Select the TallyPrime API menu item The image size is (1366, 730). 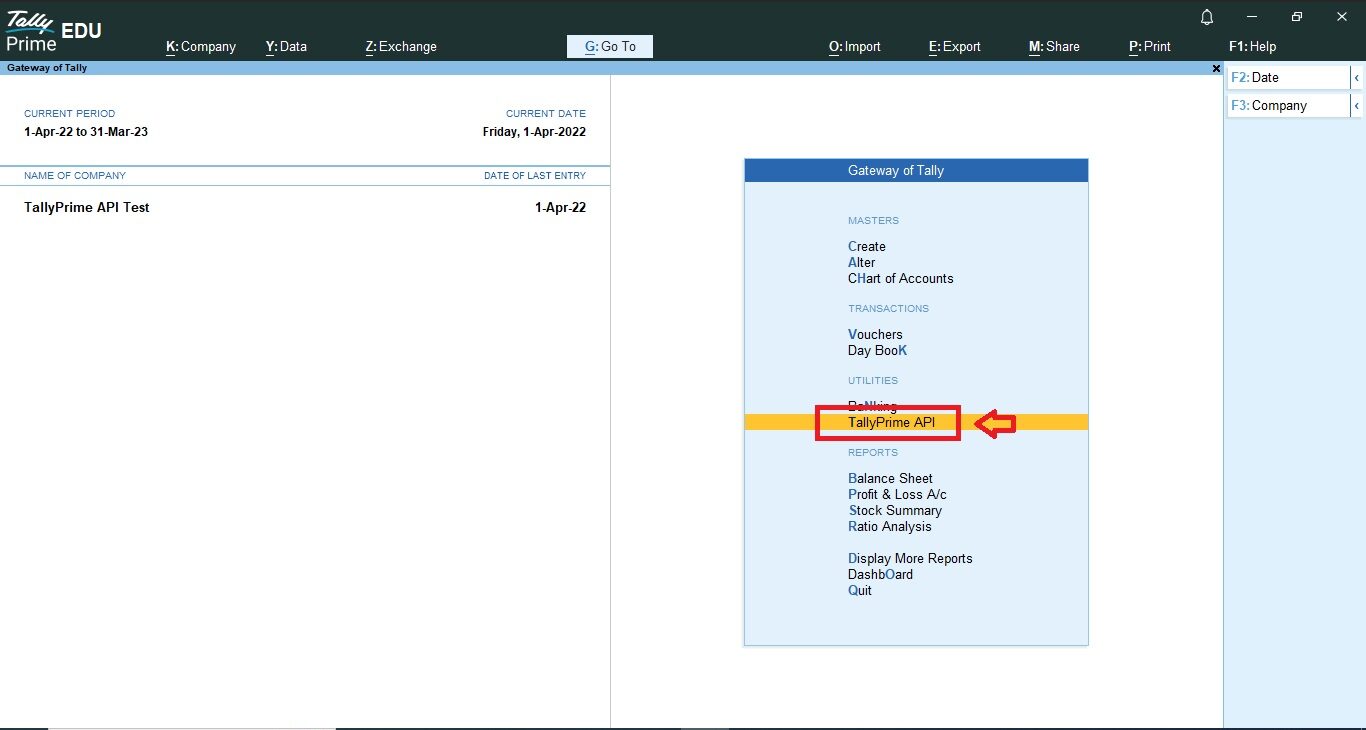pos(916,422)
